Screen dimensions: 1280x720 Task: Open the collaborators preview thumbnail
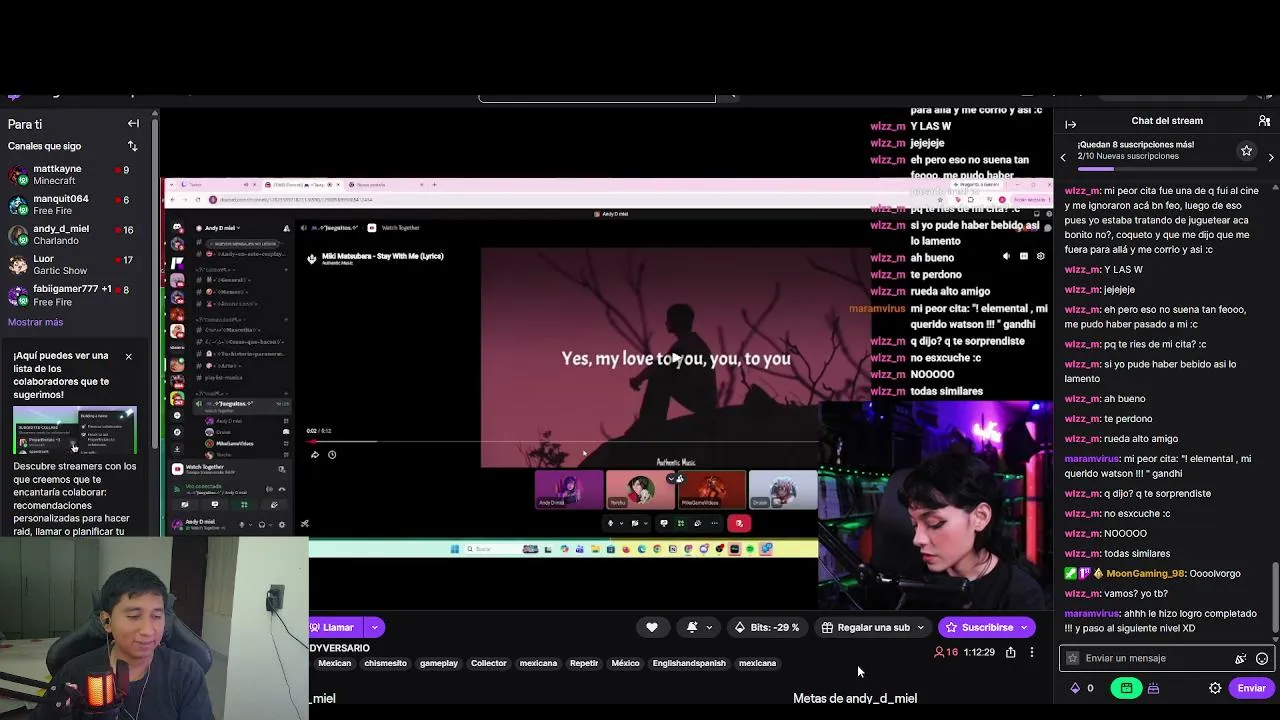point(75,430)
